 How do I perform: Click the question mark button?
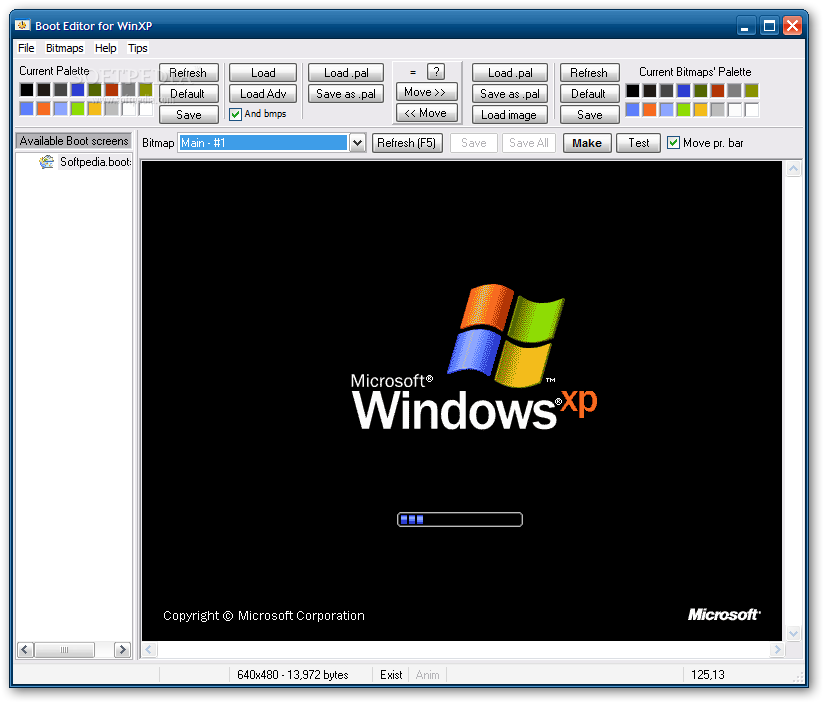point(436,72)
